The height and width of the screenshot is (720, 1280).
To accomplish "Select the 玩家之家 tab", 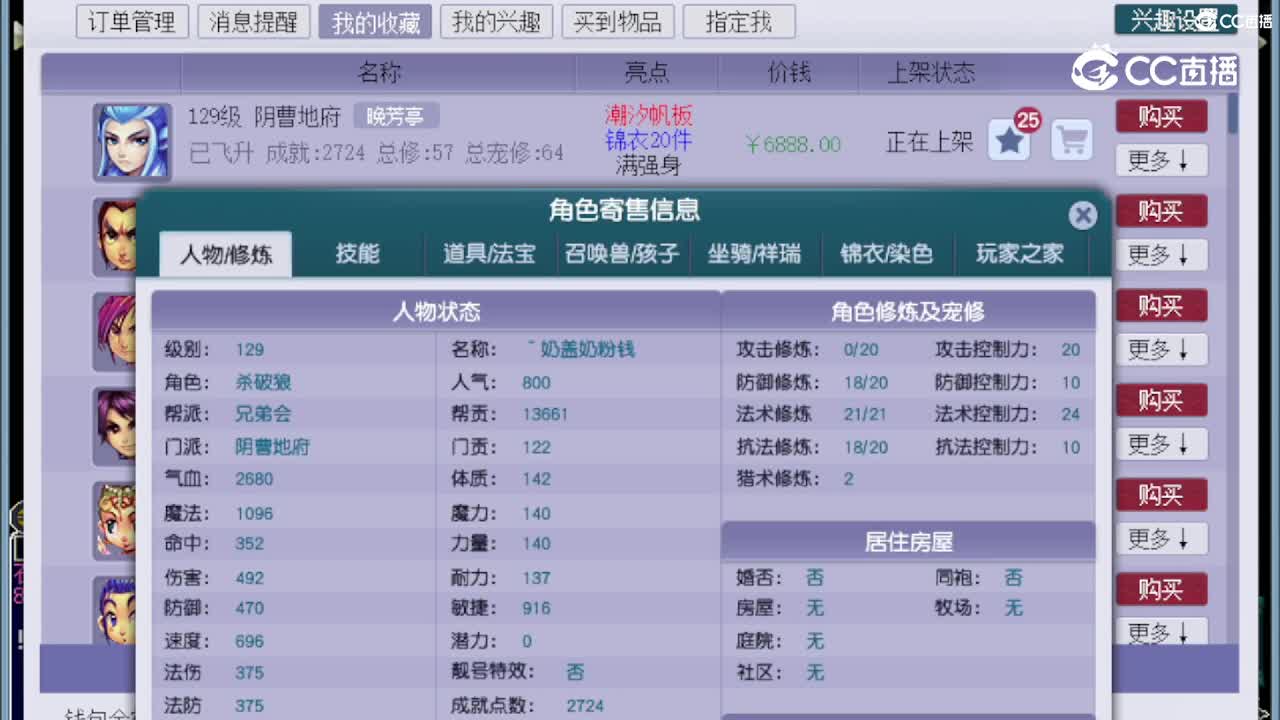I will (1020, 253).
